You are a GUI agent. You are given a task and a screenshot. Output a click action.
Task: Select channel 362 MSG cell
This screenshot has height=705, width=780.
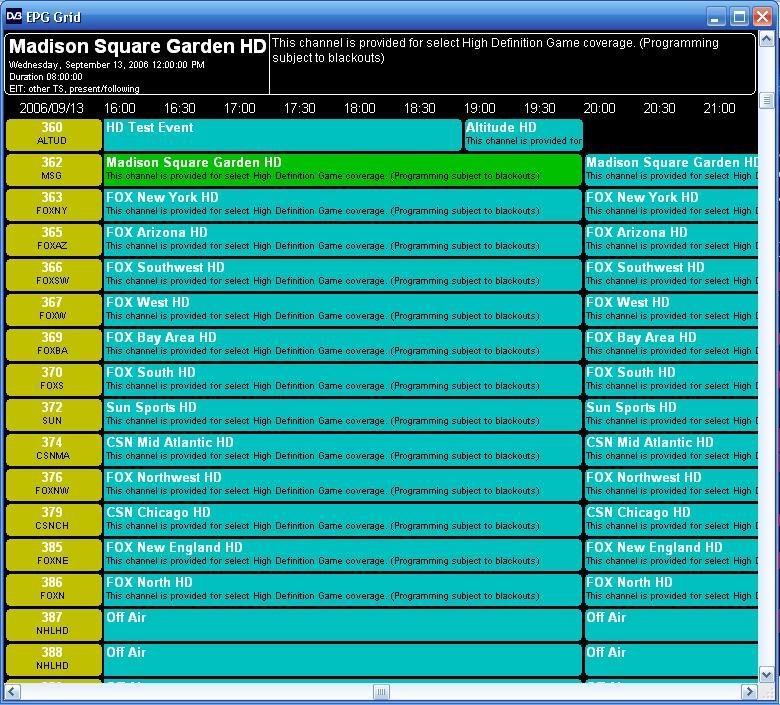click(53, 169)
